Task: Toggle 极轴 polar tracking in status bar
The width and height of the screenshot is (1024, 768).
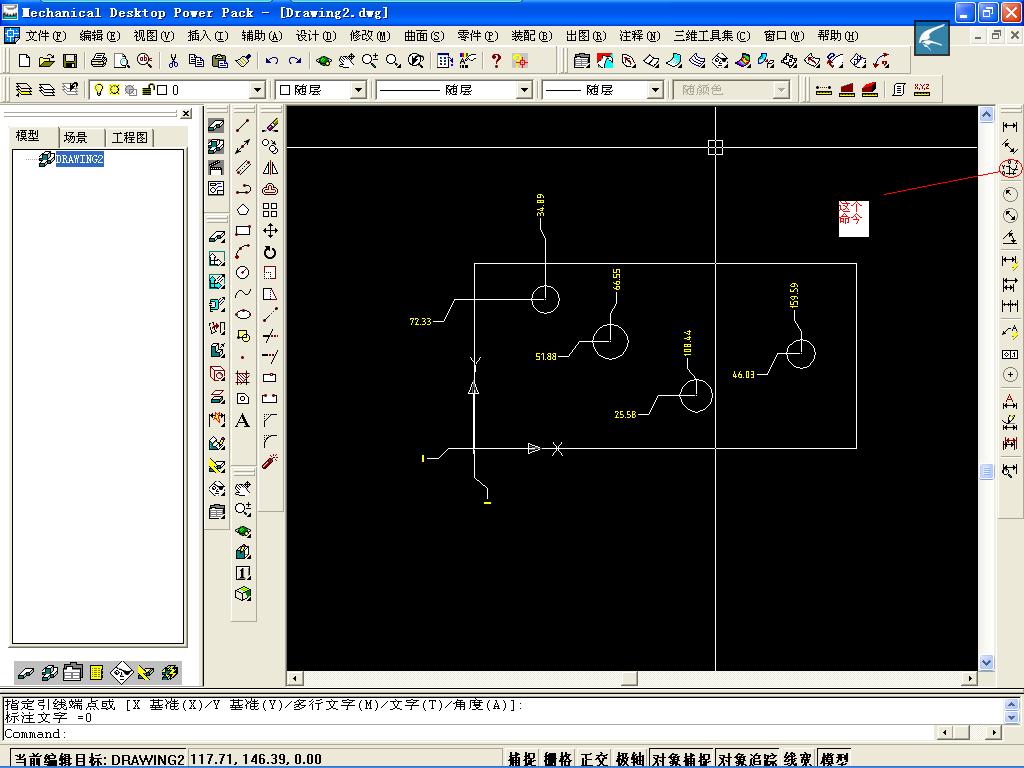Action: pyautogui.click(x=630, y=759)
